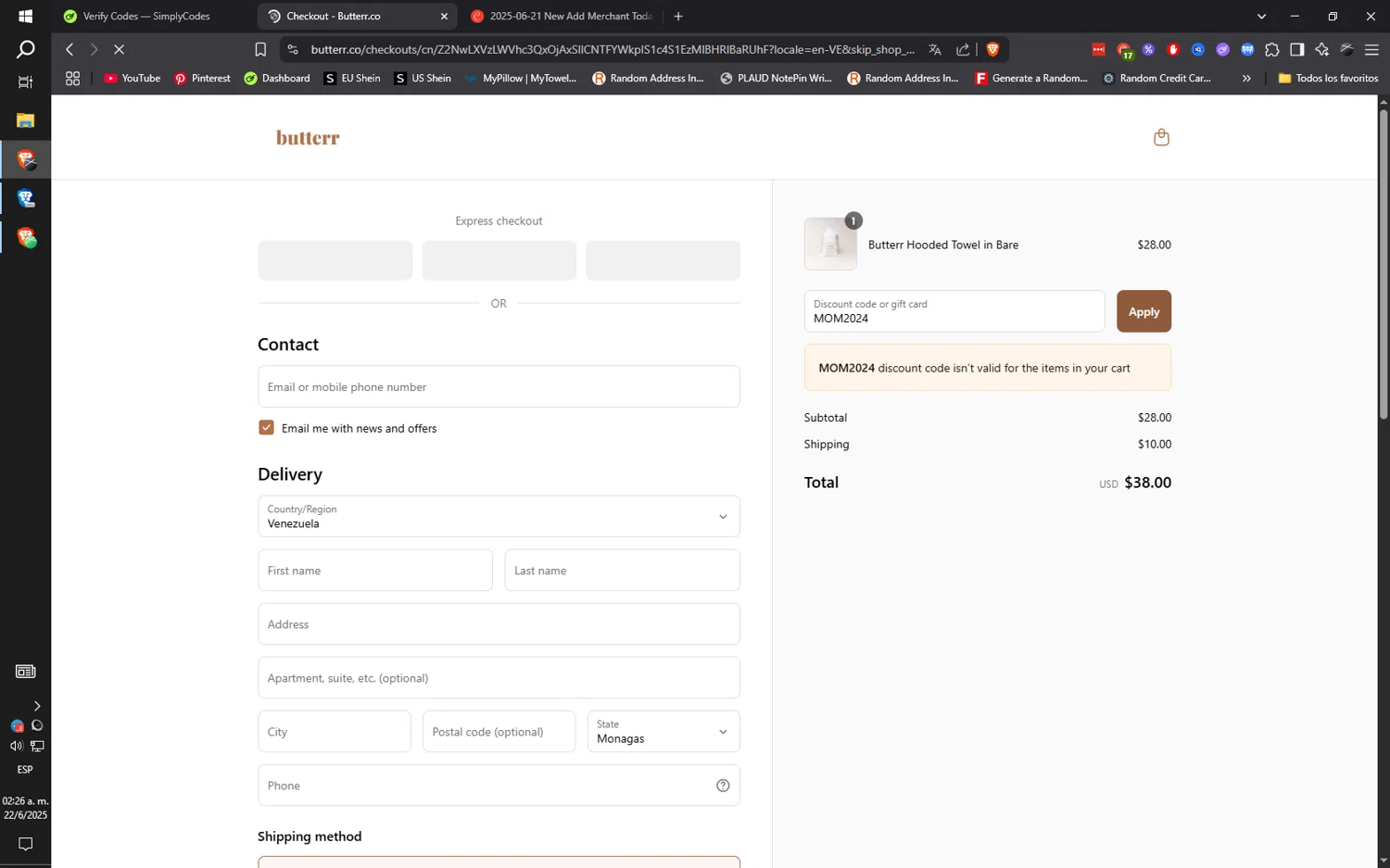
Task: Open the translate page icon
Action: point(935,49)
